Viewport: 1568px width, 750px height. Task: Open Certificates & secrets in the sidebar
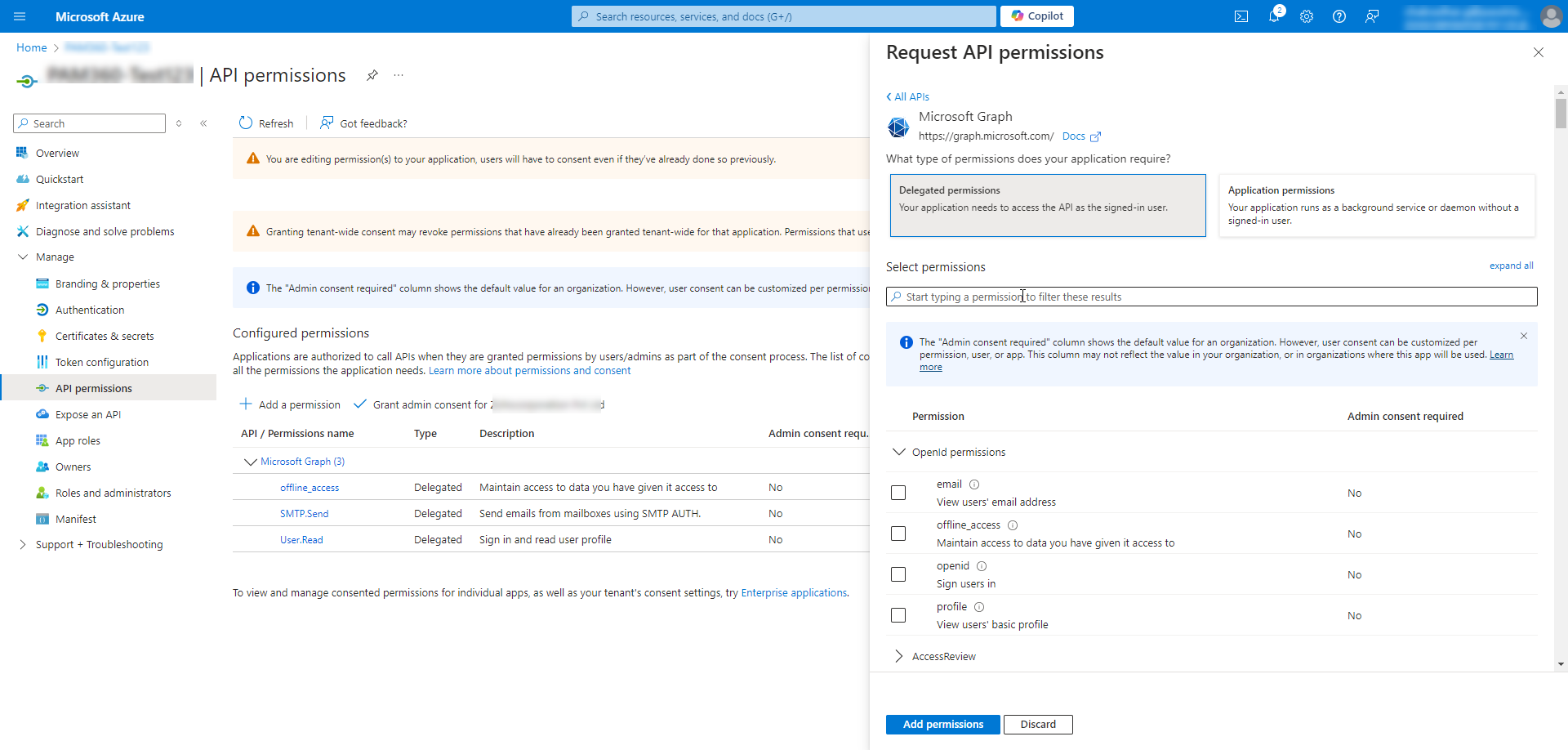pyautogui.click(x=105, y=336)
